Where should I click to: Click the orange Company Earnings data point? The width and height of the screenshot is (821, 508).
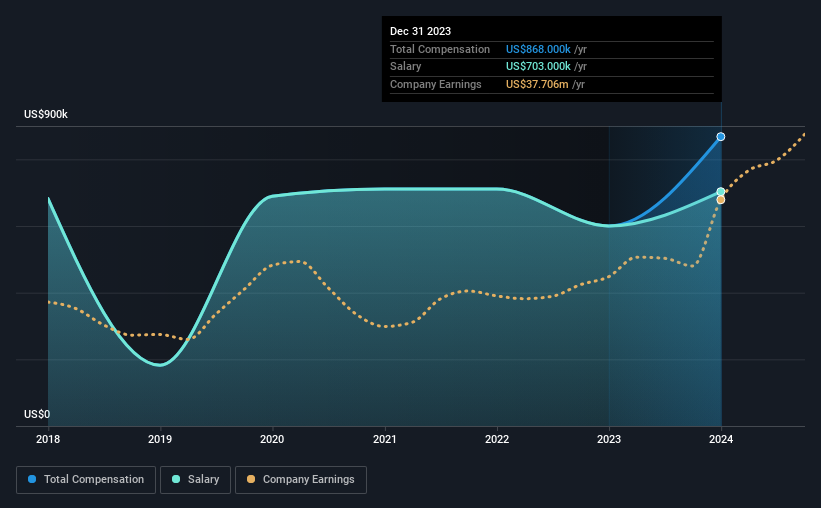(720, 200)
